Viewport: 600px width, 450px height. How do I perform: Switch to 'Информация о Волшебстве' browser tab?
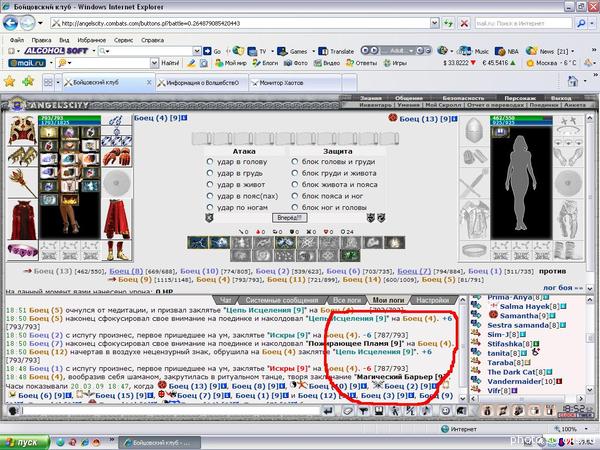202,83
